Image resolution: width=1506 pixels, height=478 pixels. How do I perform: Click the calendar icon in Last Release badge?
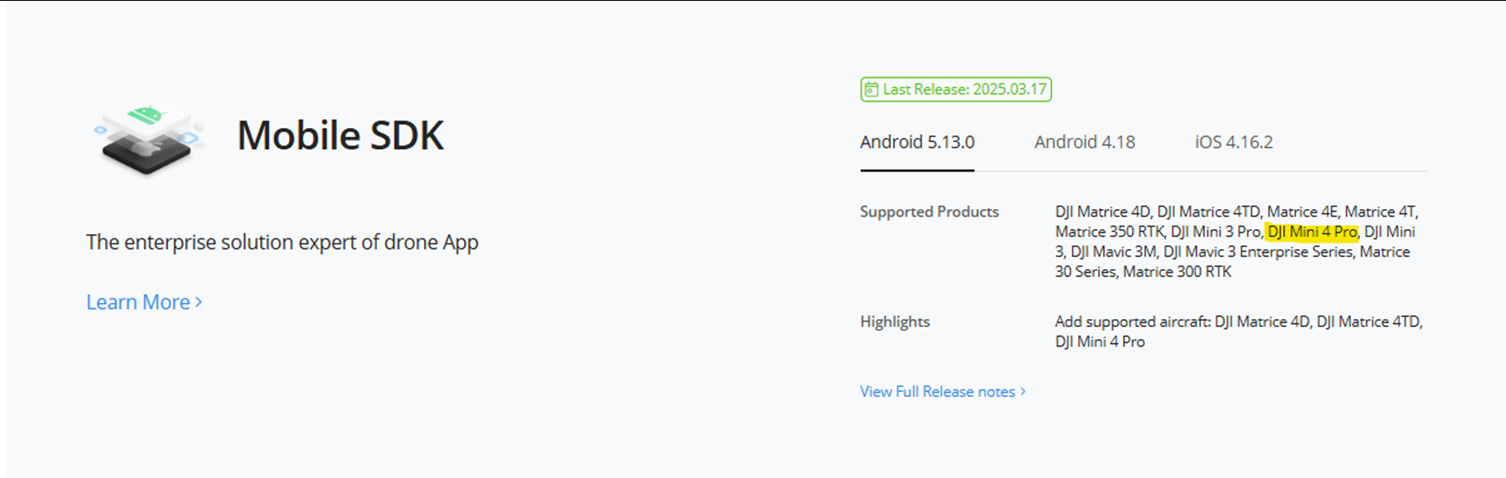871,90
